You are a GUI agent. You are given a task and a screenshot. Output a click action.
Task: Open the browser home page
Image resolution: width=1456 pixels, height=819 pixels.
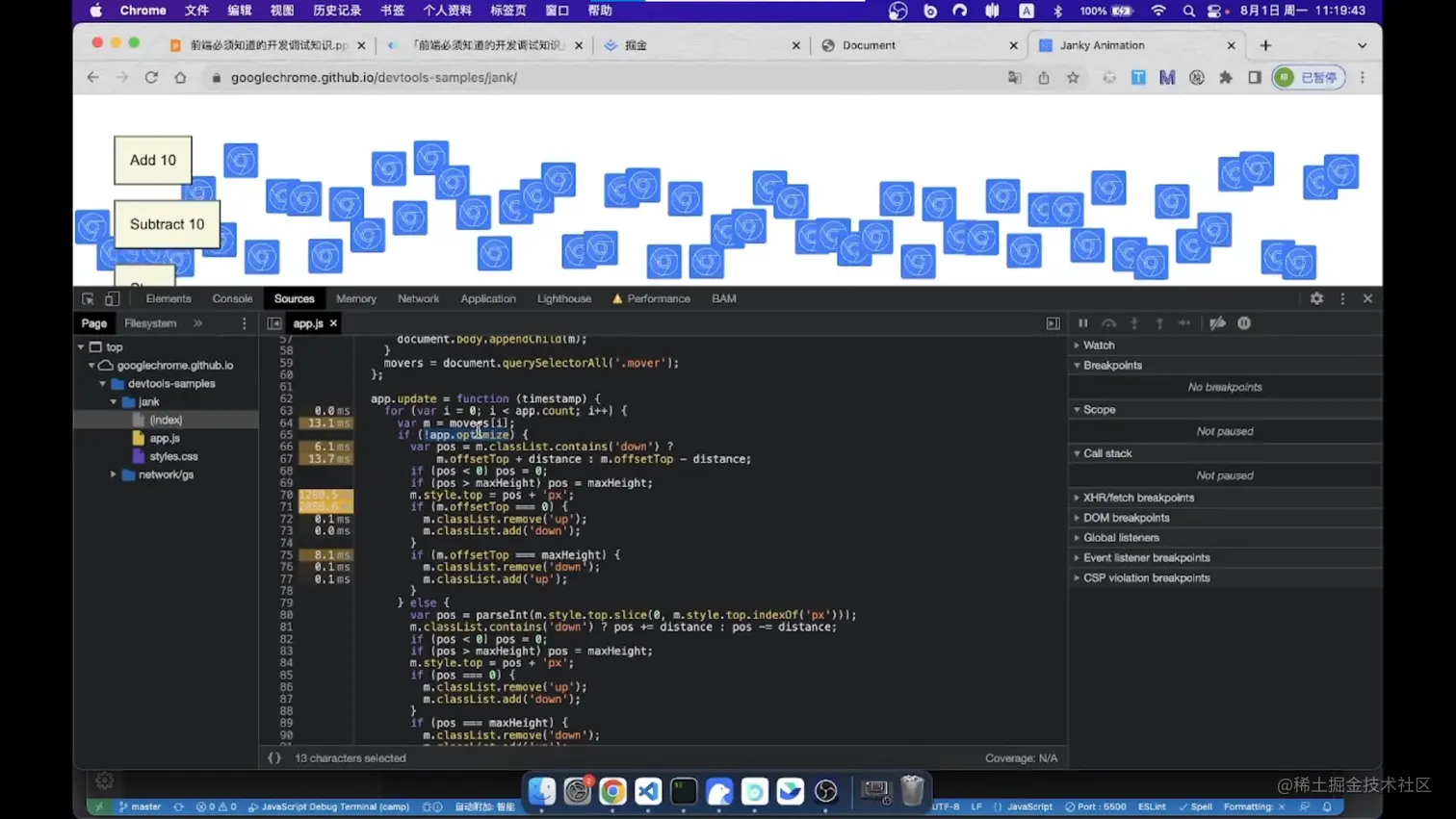[x=180, y=77]
